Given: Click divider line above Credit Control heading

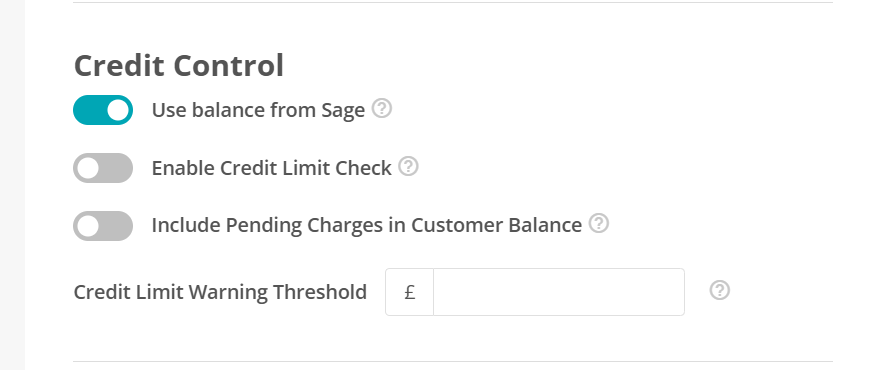Looking at the screenshot, I should (x=453, y=3).
